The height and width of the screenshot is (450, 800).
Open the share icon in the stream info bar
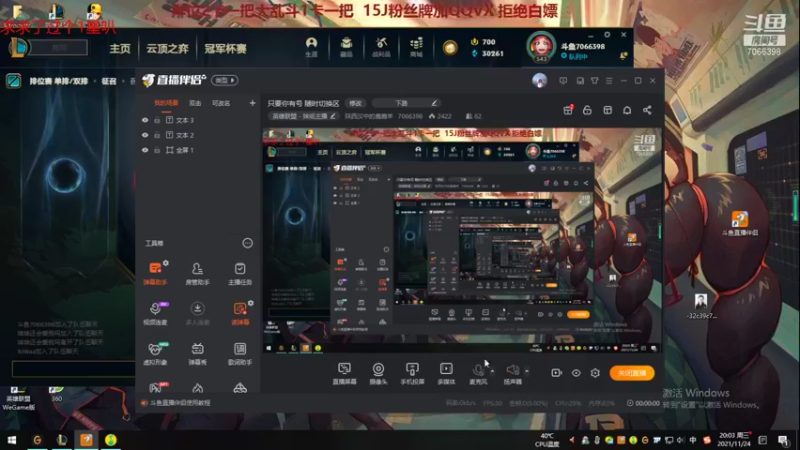[647, 110]
